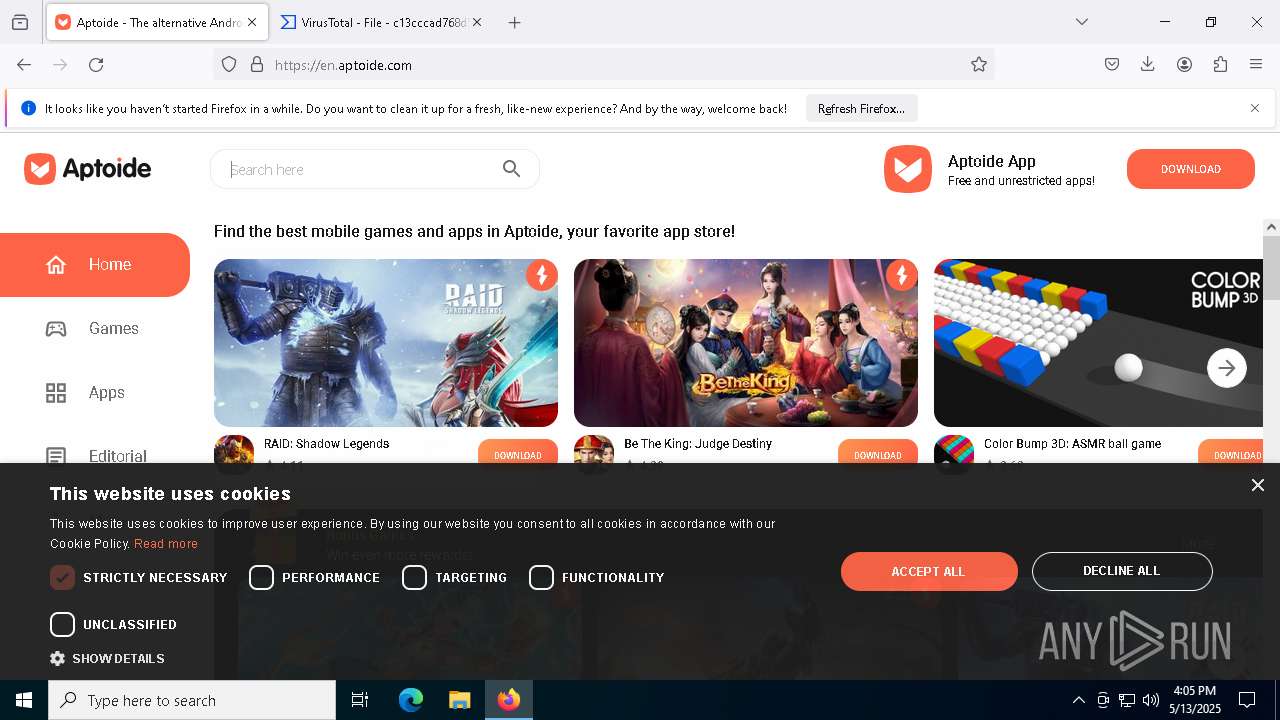
Task: Open the Games sidebar section
Action: pos(95,328)
